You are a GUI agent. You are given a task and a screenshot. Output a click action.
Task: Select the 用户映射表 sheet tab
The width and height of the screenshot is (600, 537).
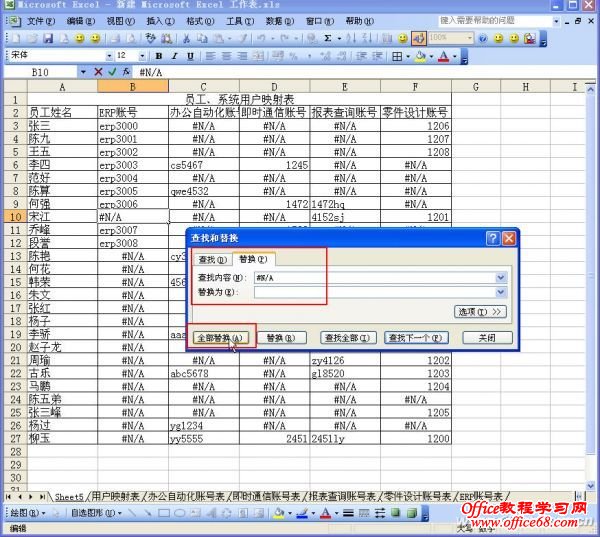coord(114,496)
